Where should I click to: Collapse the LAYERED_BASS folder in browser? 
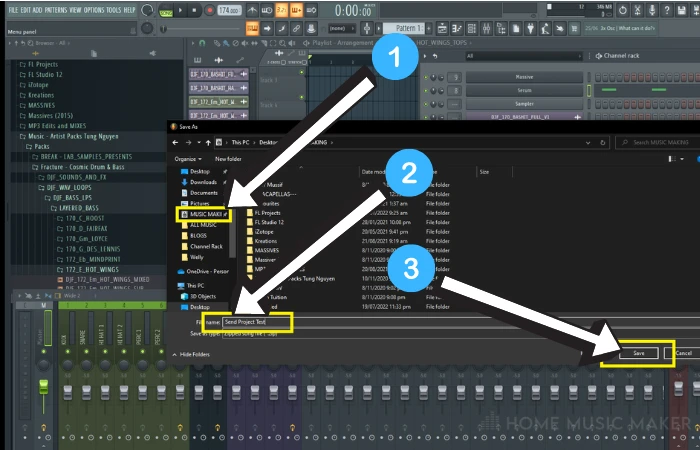[x=76, y=208]
